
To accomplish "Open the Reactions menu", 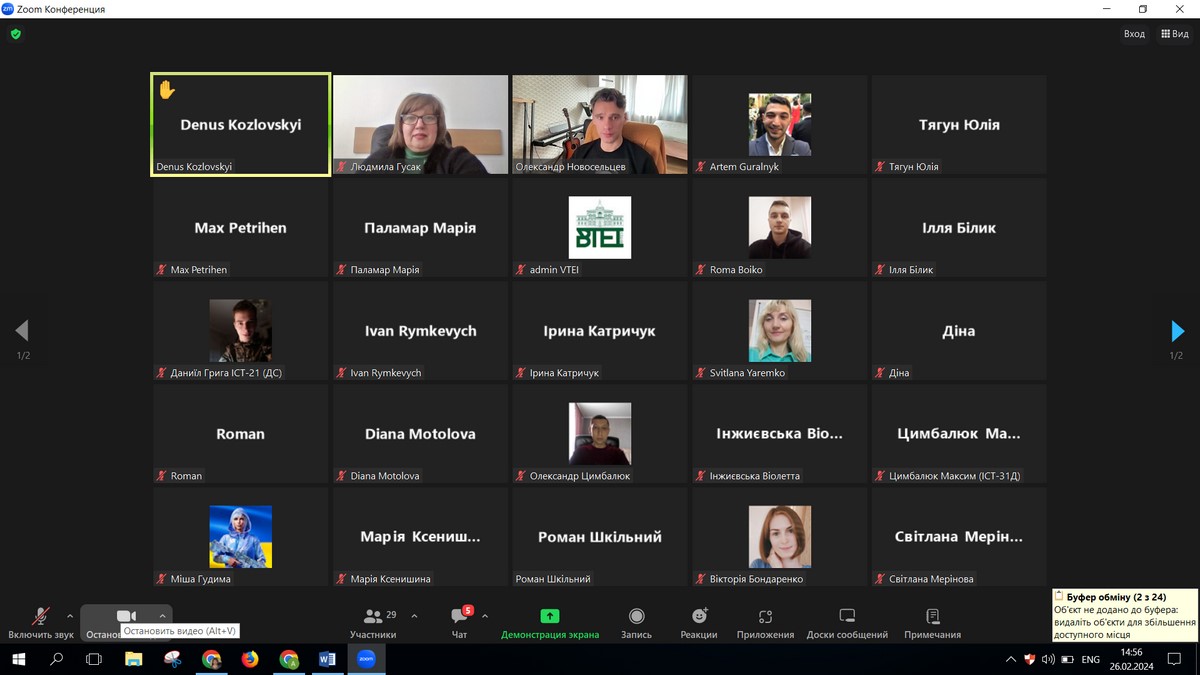I will [699, 622].
